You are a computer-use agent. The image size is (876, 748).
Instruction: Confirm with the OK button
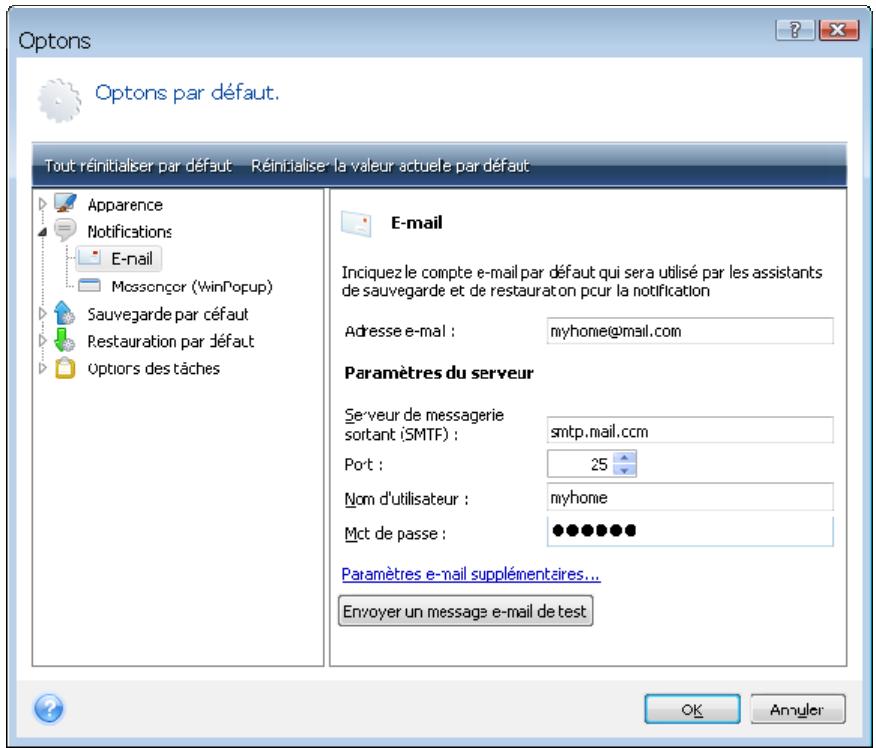click(x=692, y=709)
